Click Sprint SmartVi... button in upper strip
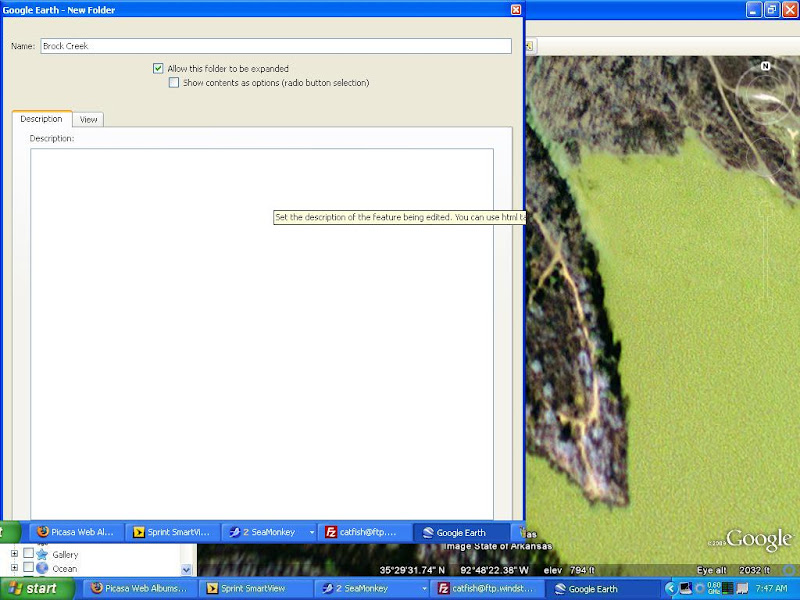Image resolution: width=800 pixels, height=600 pixels. tap(172, 532)
